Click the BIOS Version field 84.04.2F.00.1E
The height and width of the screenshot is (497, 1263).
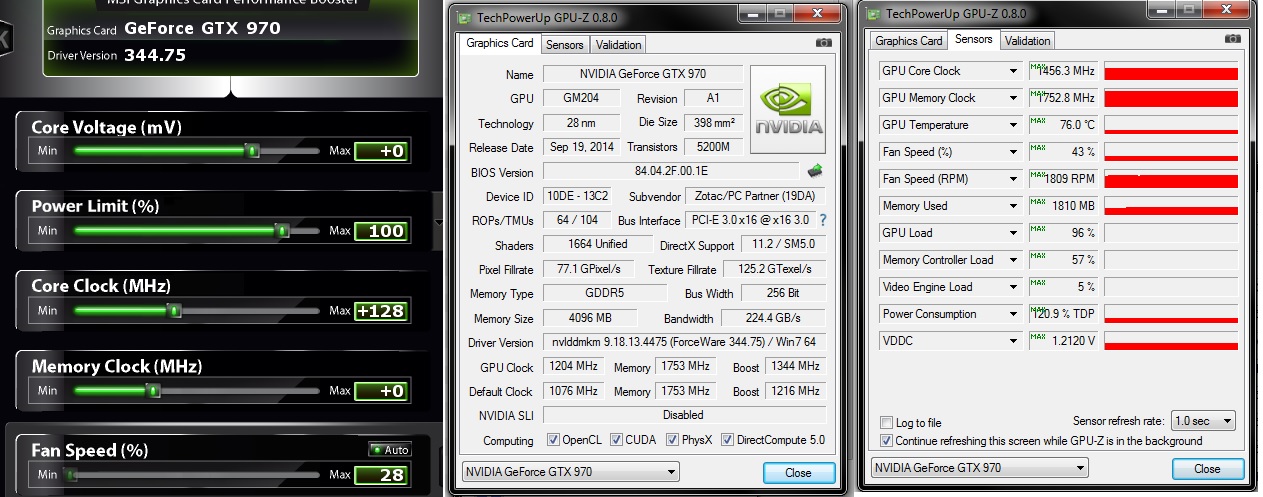(671, 171)
